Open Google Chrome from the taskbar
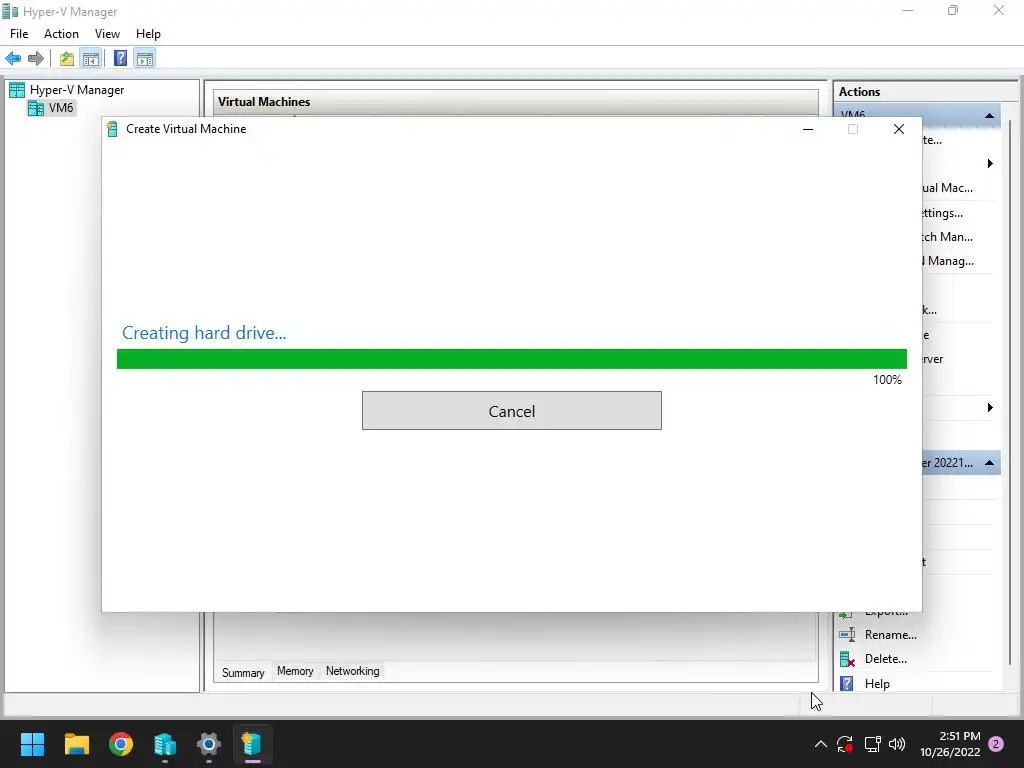The width and height of the screenshot is (1024, 768). click(121, 744)
